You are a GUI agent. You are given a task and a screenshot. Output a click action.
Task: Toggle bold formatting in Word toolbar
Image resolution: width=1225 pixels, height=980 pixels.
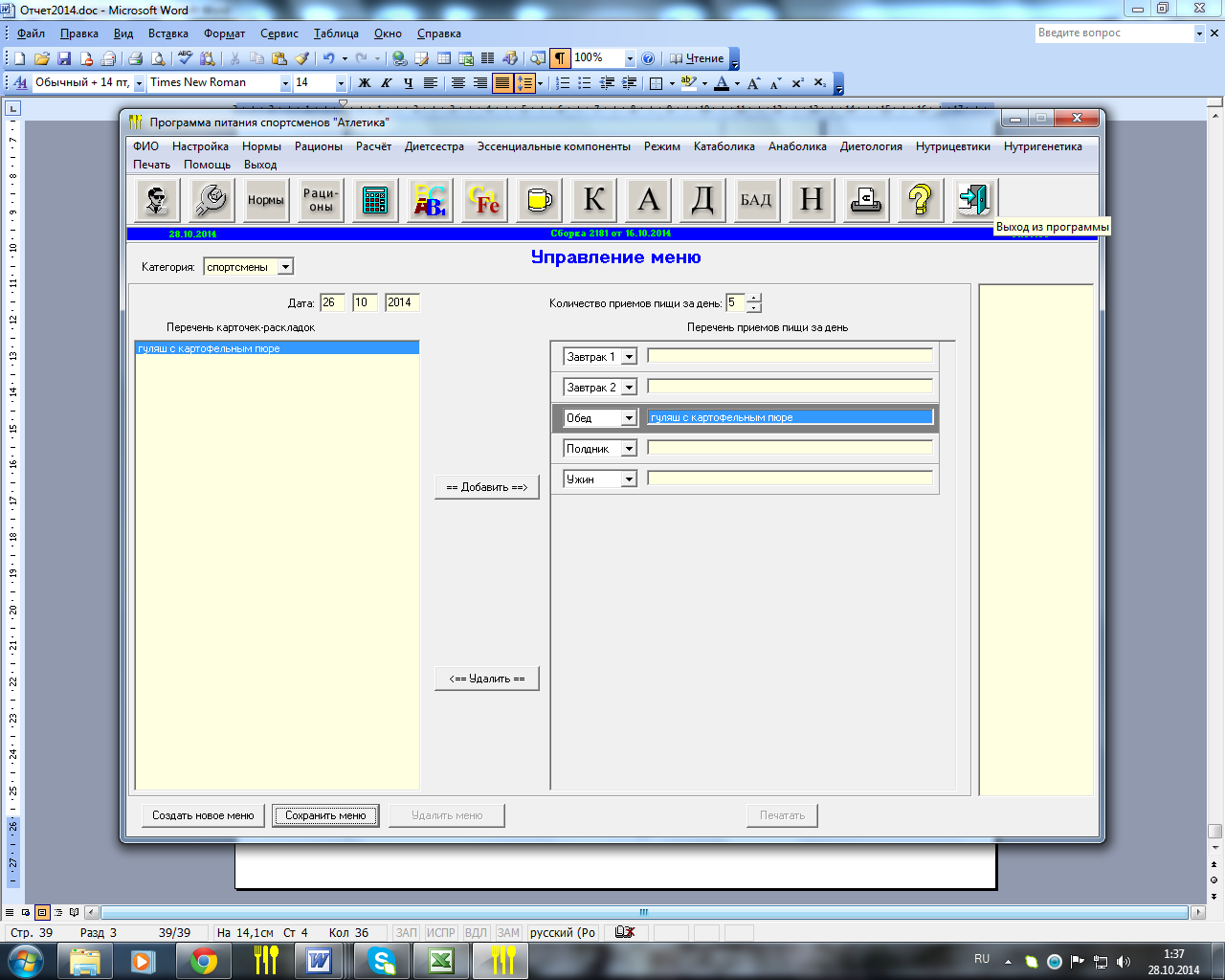click(365, 83)
